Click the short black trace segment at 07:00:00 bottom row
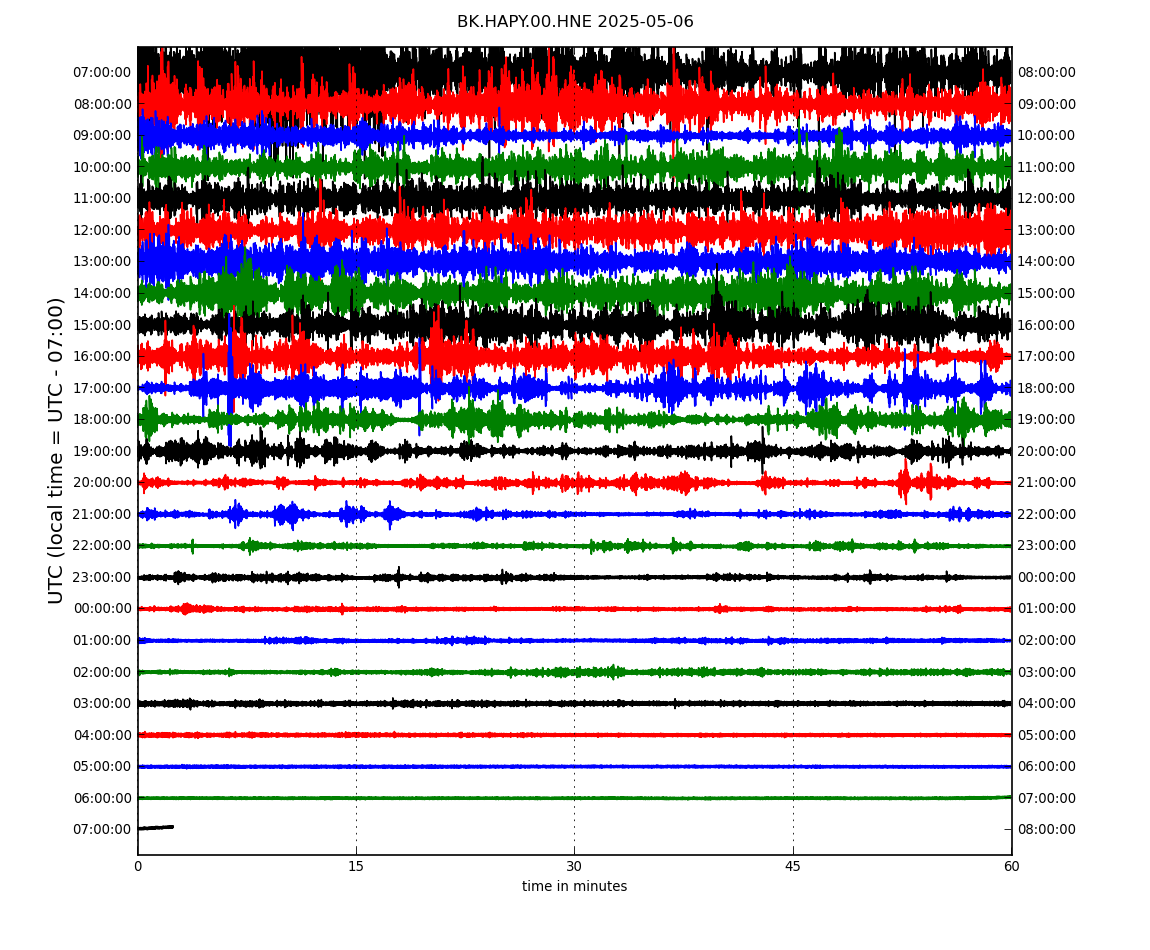 [155, 827]
